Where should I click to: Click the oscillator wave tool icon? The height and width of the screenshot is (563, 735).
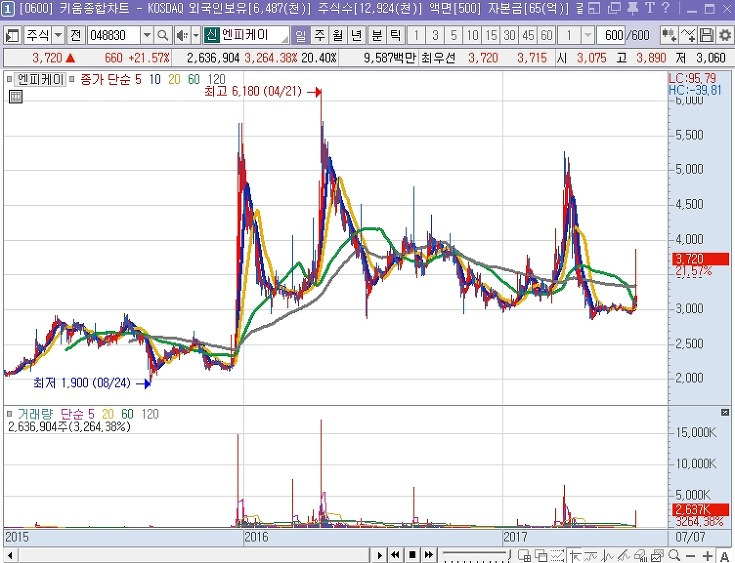[x=608, y=555]
